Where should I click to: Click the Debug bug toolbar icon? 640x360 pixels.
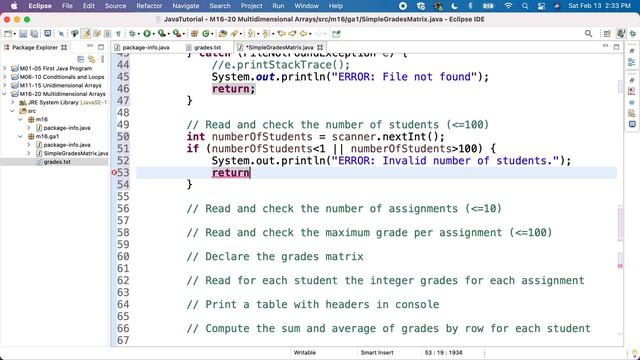point(132,34)
